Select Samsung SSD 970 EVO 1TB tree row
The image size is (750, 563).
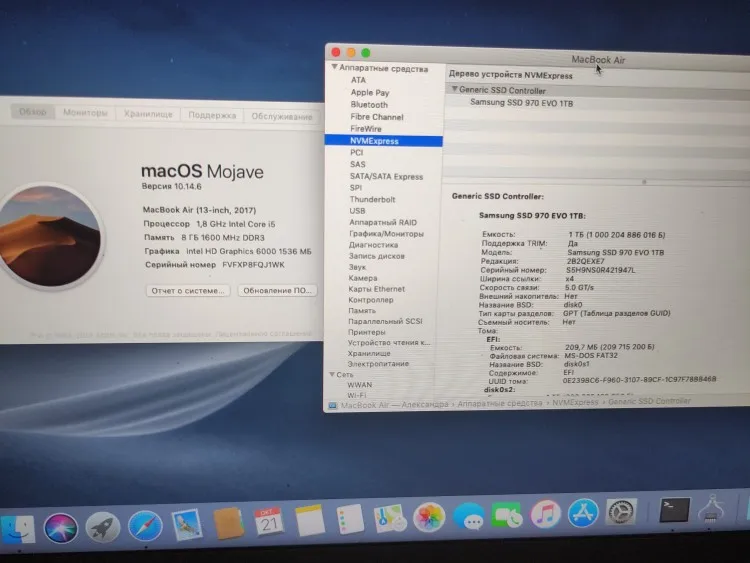click(521, 103)
